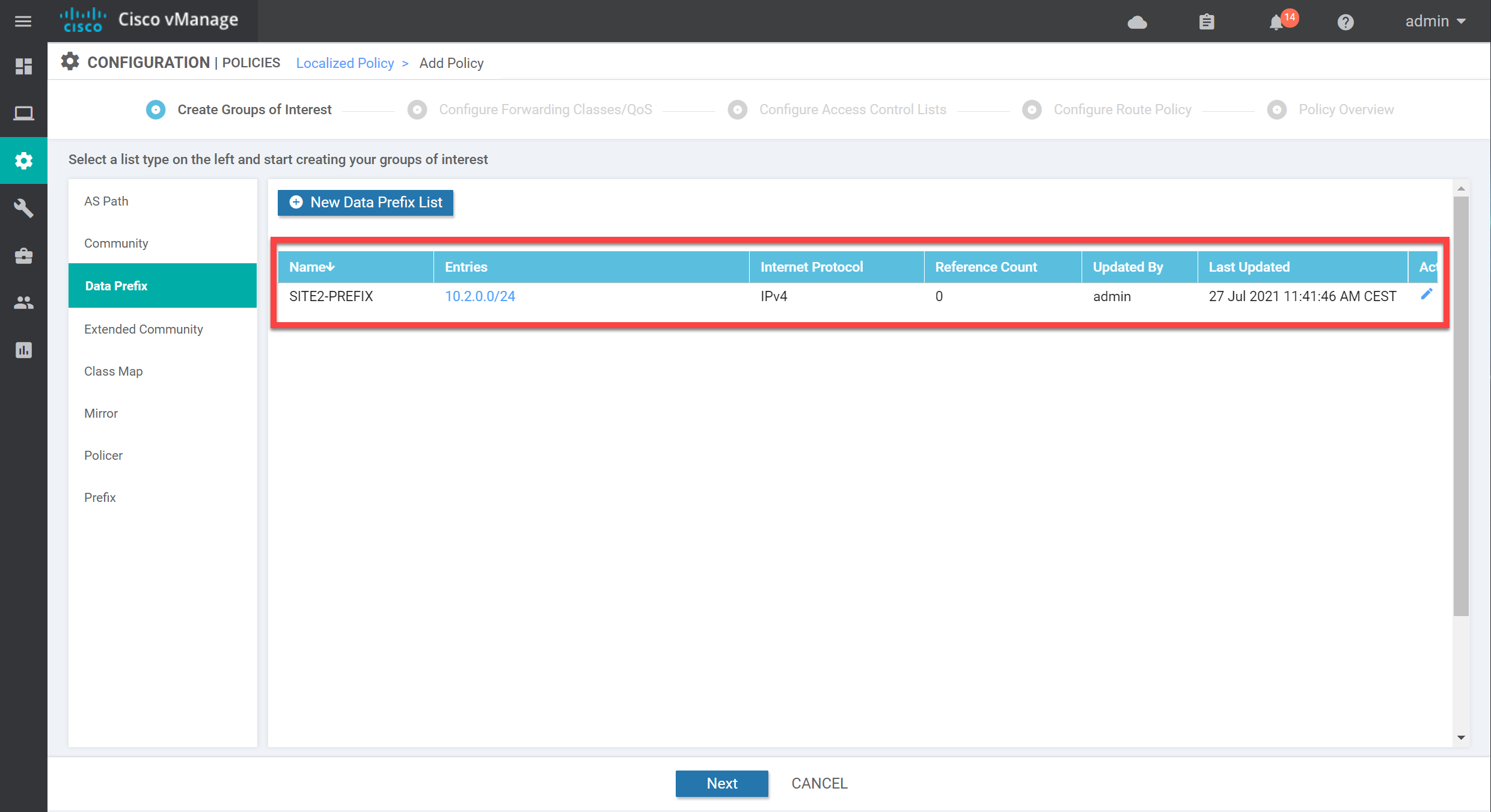Image resolution: width=1491 pixels, height=812 pixels.
Task: Click the Next button
Action: point(721,783)
